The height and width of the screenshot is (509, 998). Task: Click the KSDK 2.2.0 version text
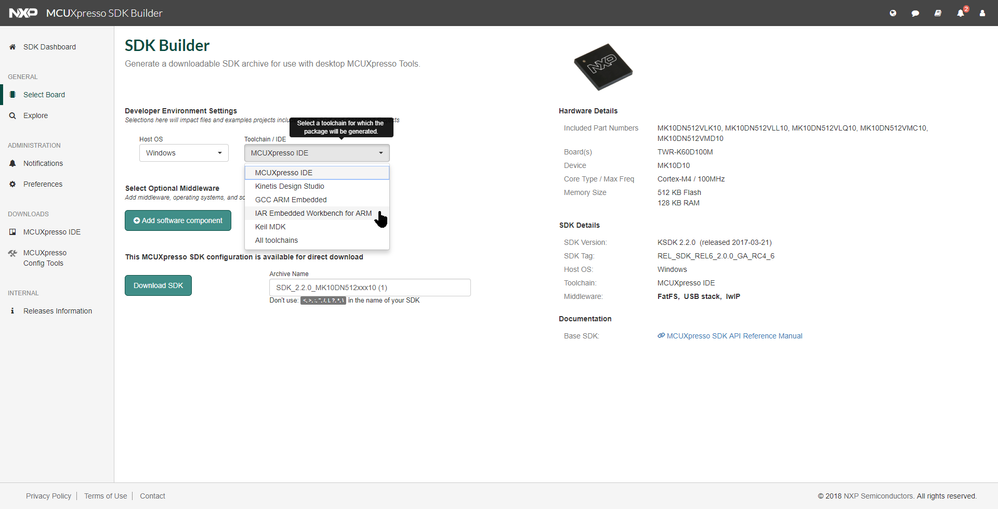point(715,242)
